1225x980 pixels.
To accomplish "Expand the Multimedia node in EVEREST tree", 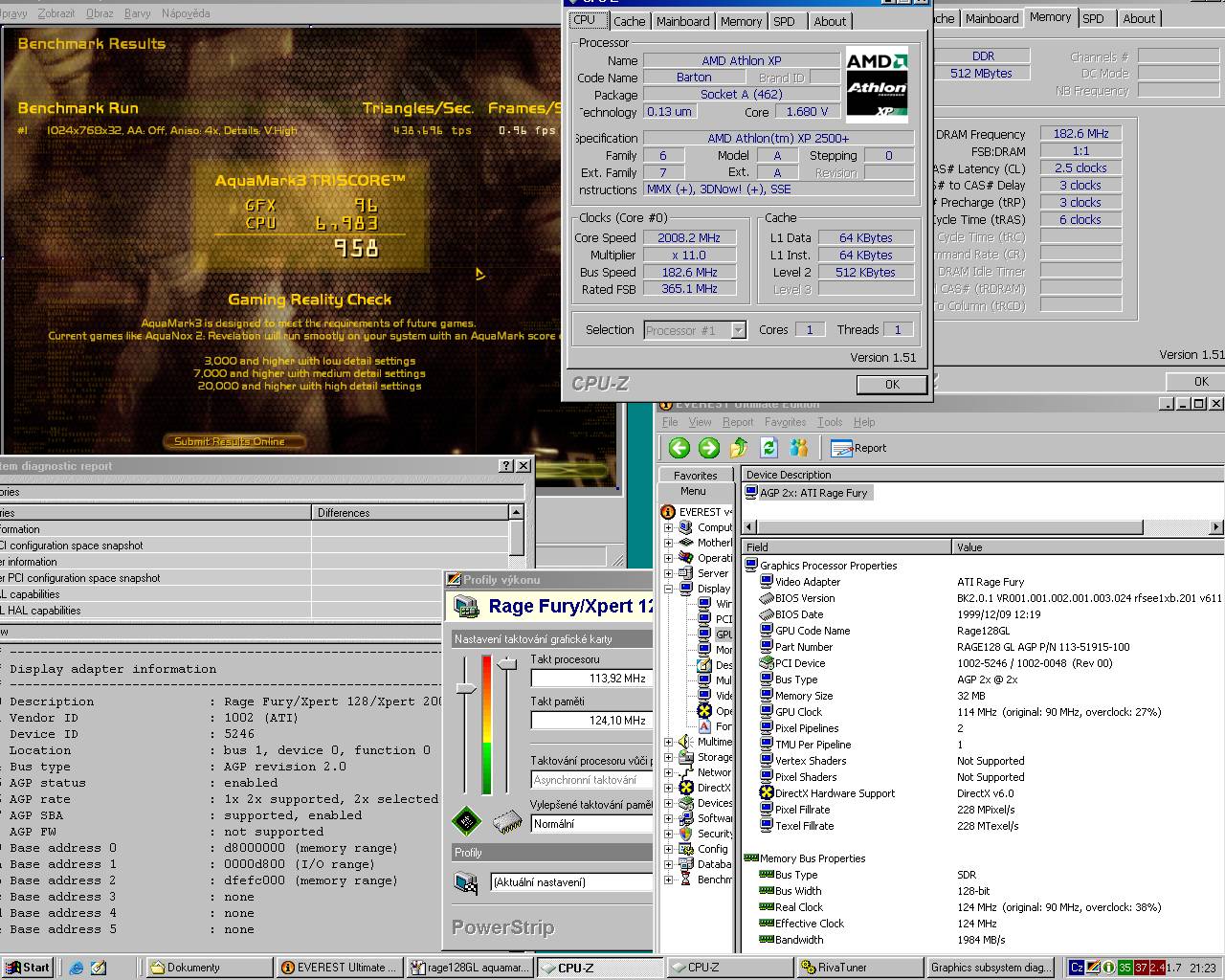I will coord(668,742).
